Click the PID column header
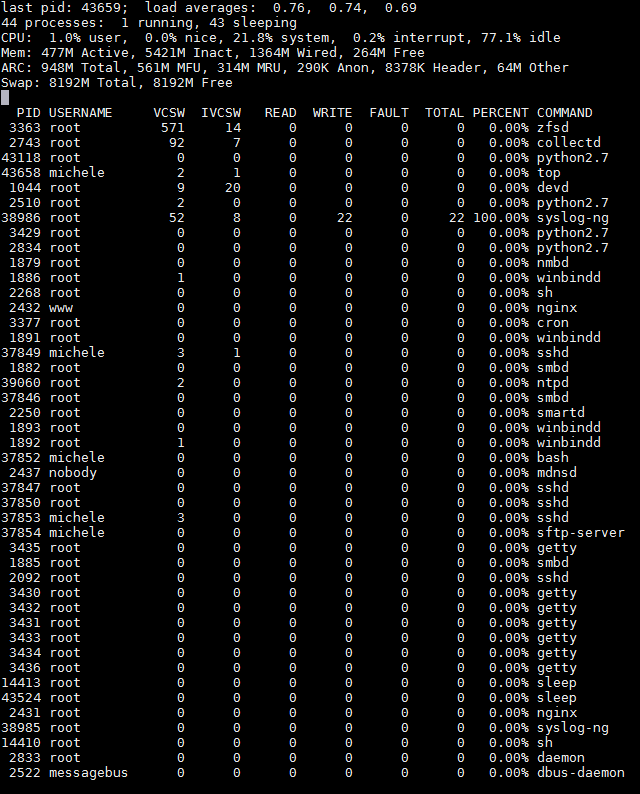This screenshot has width=640, height=794. 28,112
